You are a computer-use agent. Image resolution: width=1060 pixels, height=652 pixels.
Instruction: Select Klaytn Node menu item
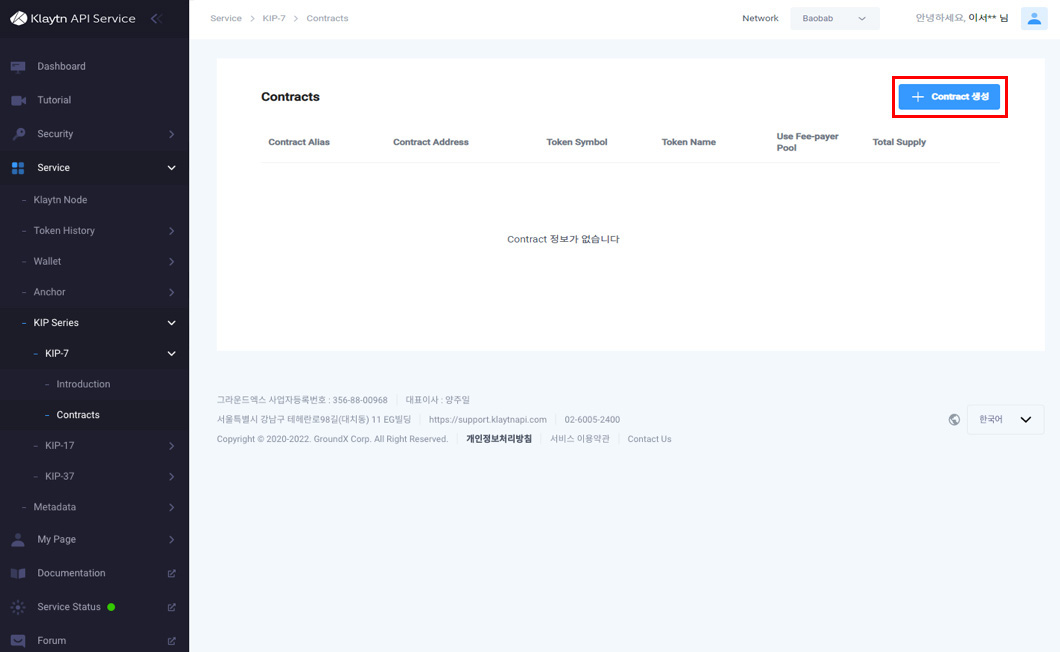(x=60, y=200)
